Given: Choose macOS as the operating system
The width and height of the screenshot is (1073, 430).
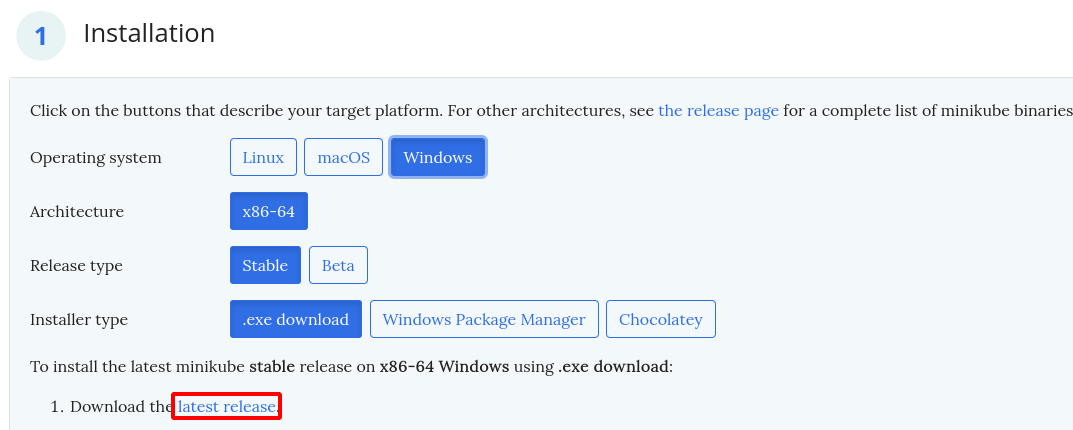Looking at the screenshot, I should coord(344,157).
